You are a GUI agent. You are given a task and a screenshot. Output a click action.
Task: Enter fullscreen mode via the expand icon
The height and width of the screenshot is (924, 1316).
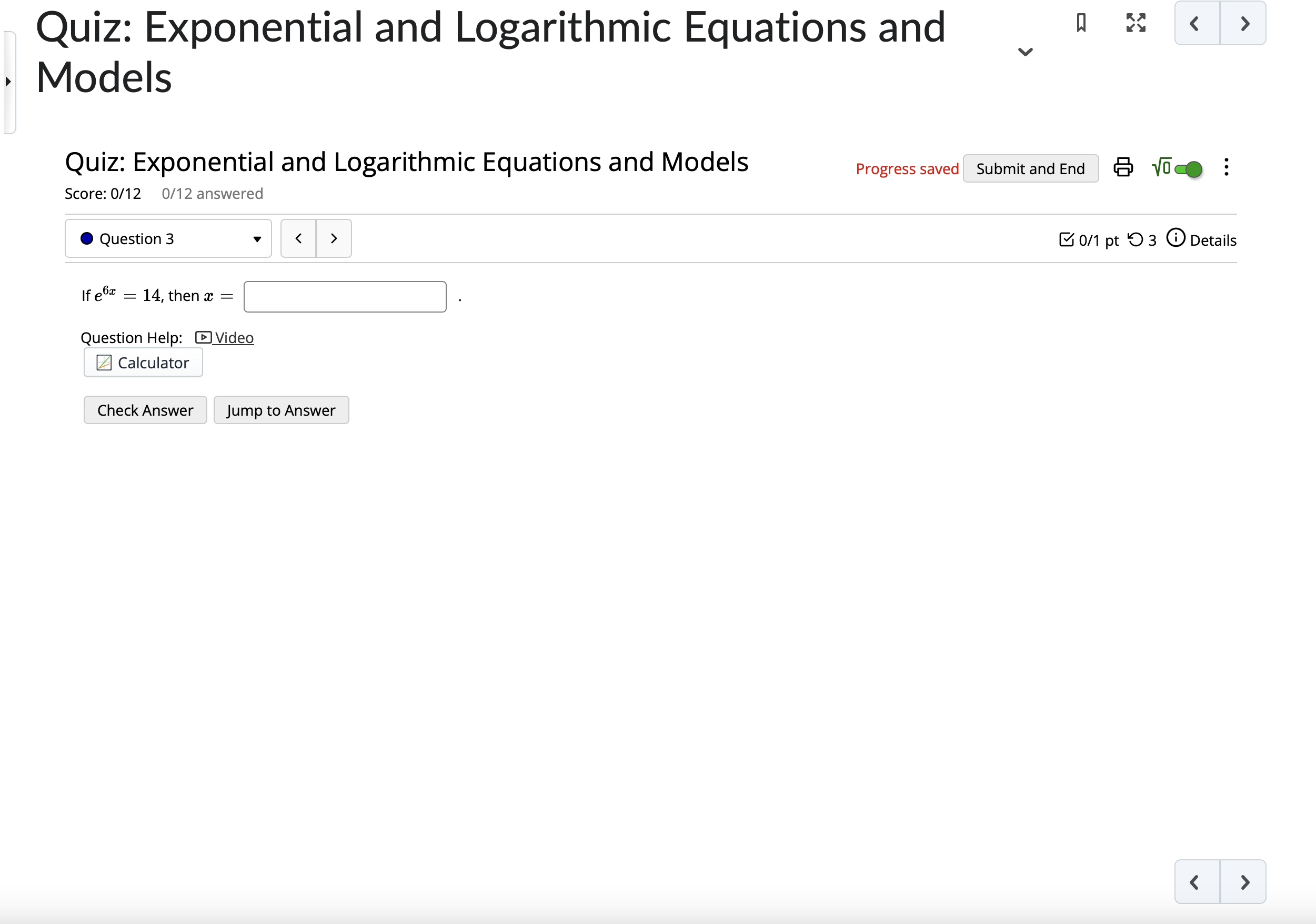pos(1135,24)
